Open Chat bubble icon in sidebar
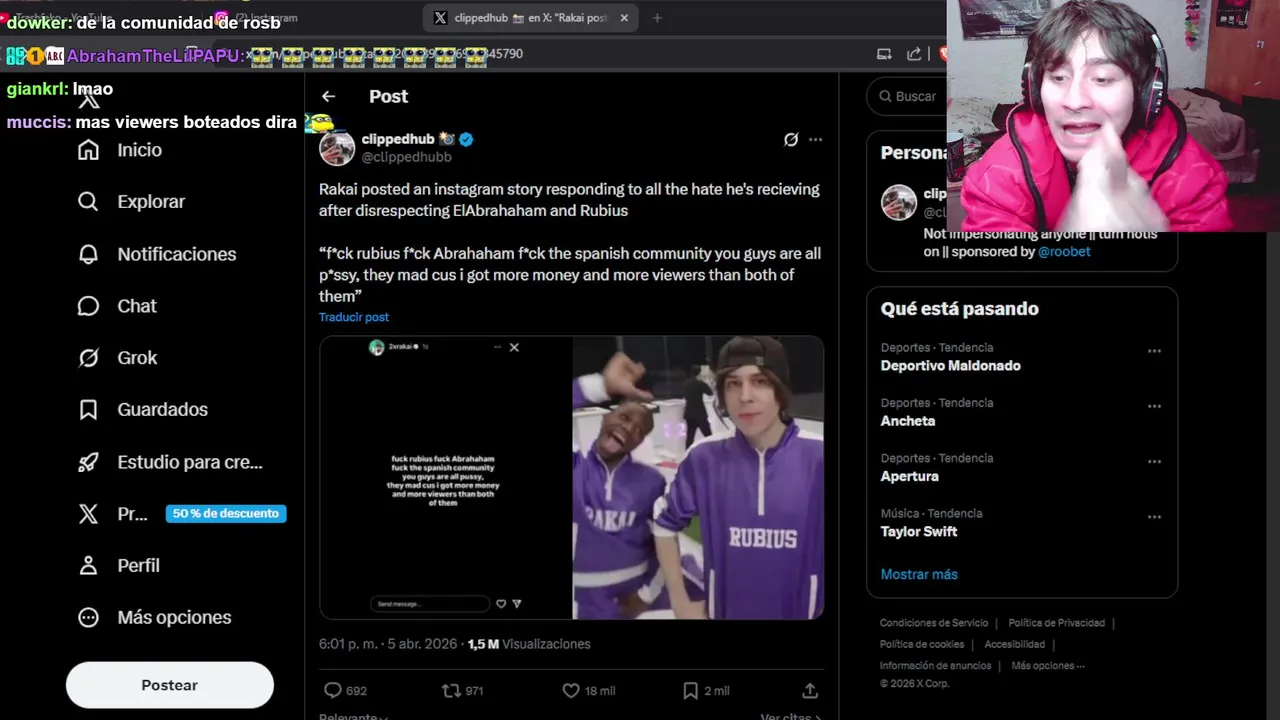The height and width of the screenshot is (720, 1280). pos(88,306)
